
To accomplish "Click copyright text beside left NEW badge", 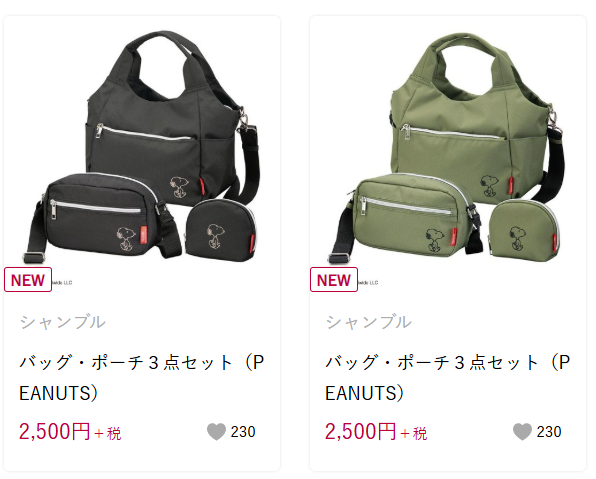I will click(62, 283).
